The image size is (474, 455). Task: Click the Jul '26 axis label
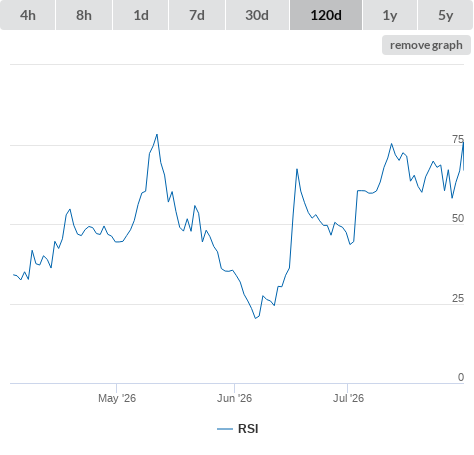(348, 398)
